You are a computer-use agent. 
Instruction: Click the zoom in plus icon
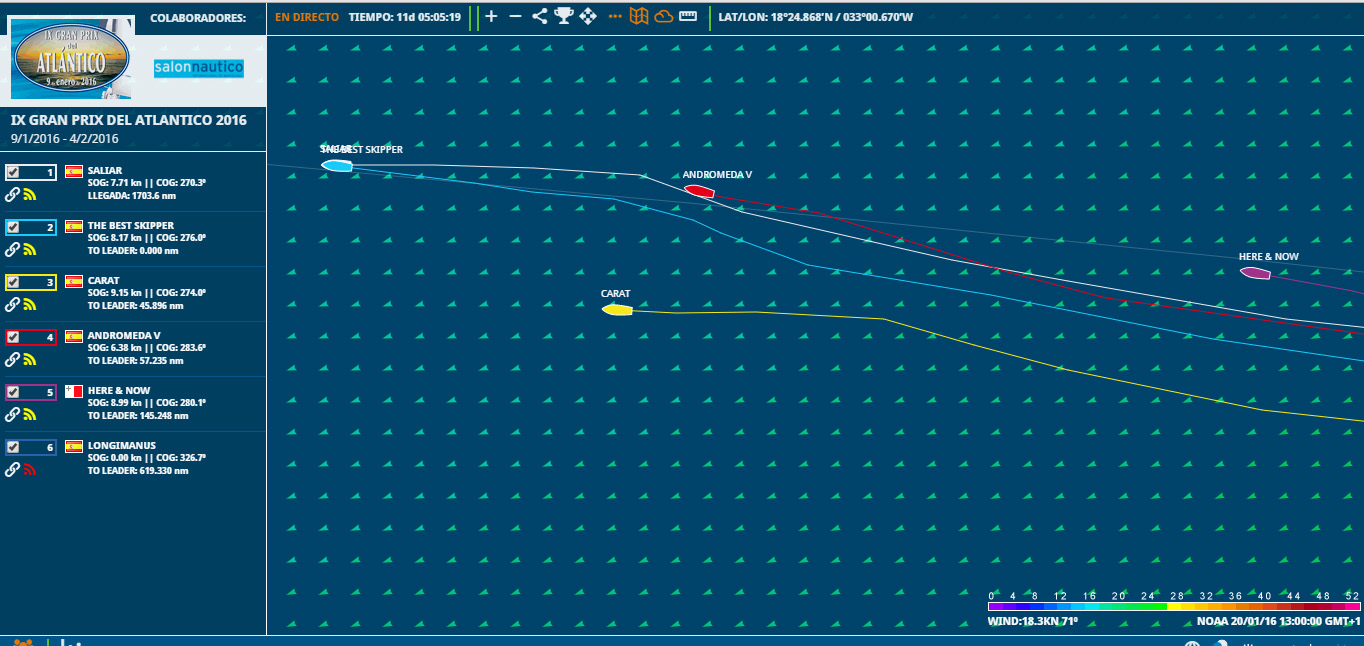[x=491, y=16]
